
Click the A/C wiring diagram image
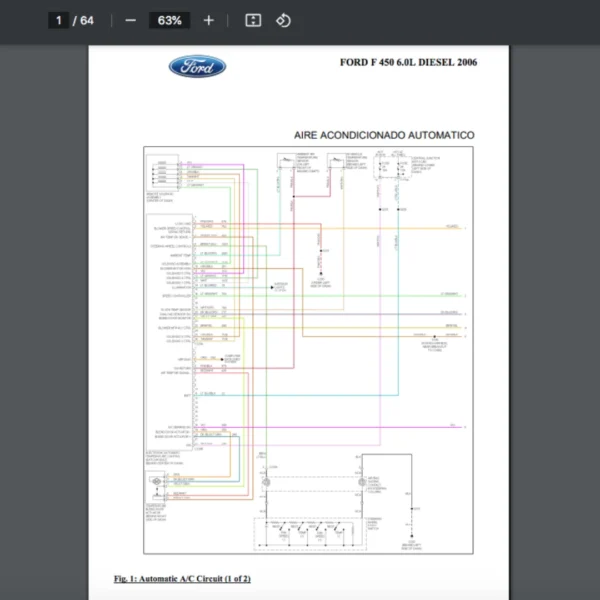pos(308,350)
